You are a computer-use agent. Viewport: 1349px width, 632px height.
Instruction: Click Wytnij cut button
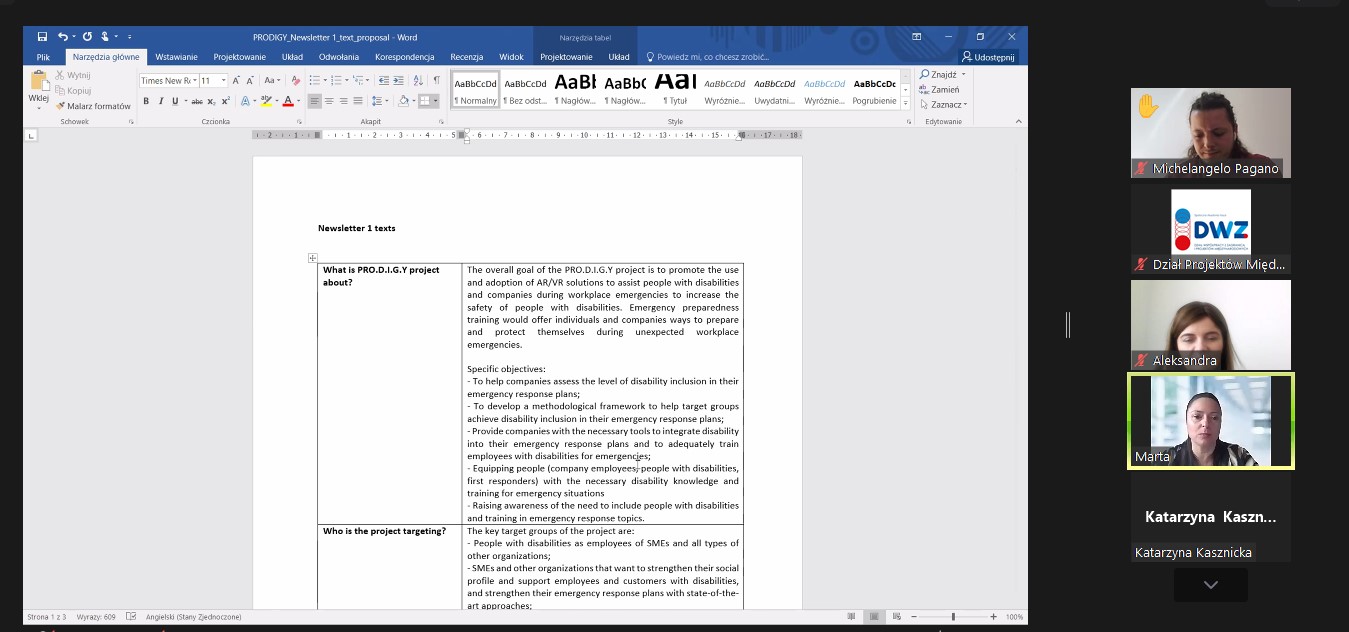(72, 75)
